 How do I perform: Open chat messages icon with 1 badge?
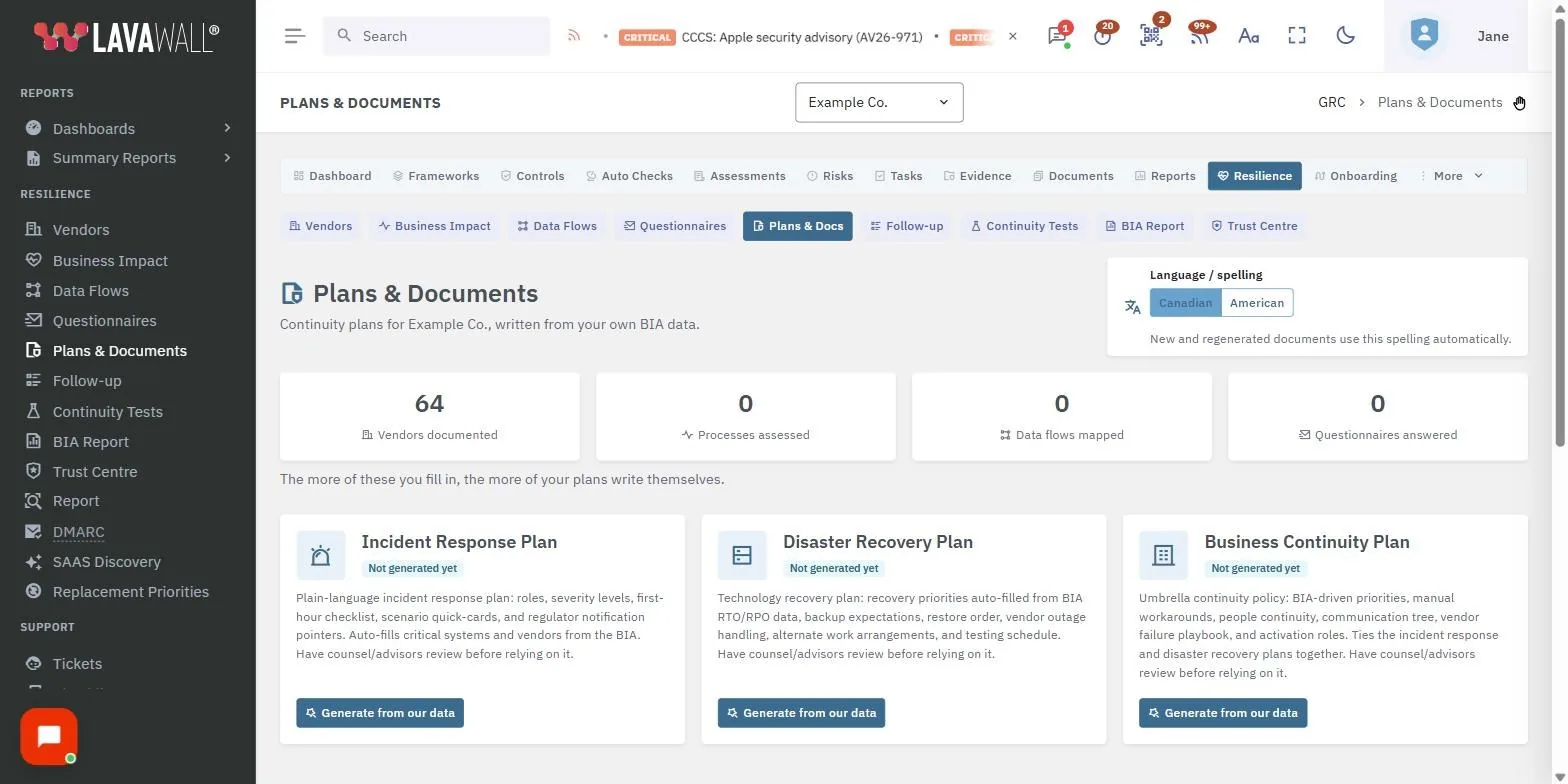(x=1057, y=36)
